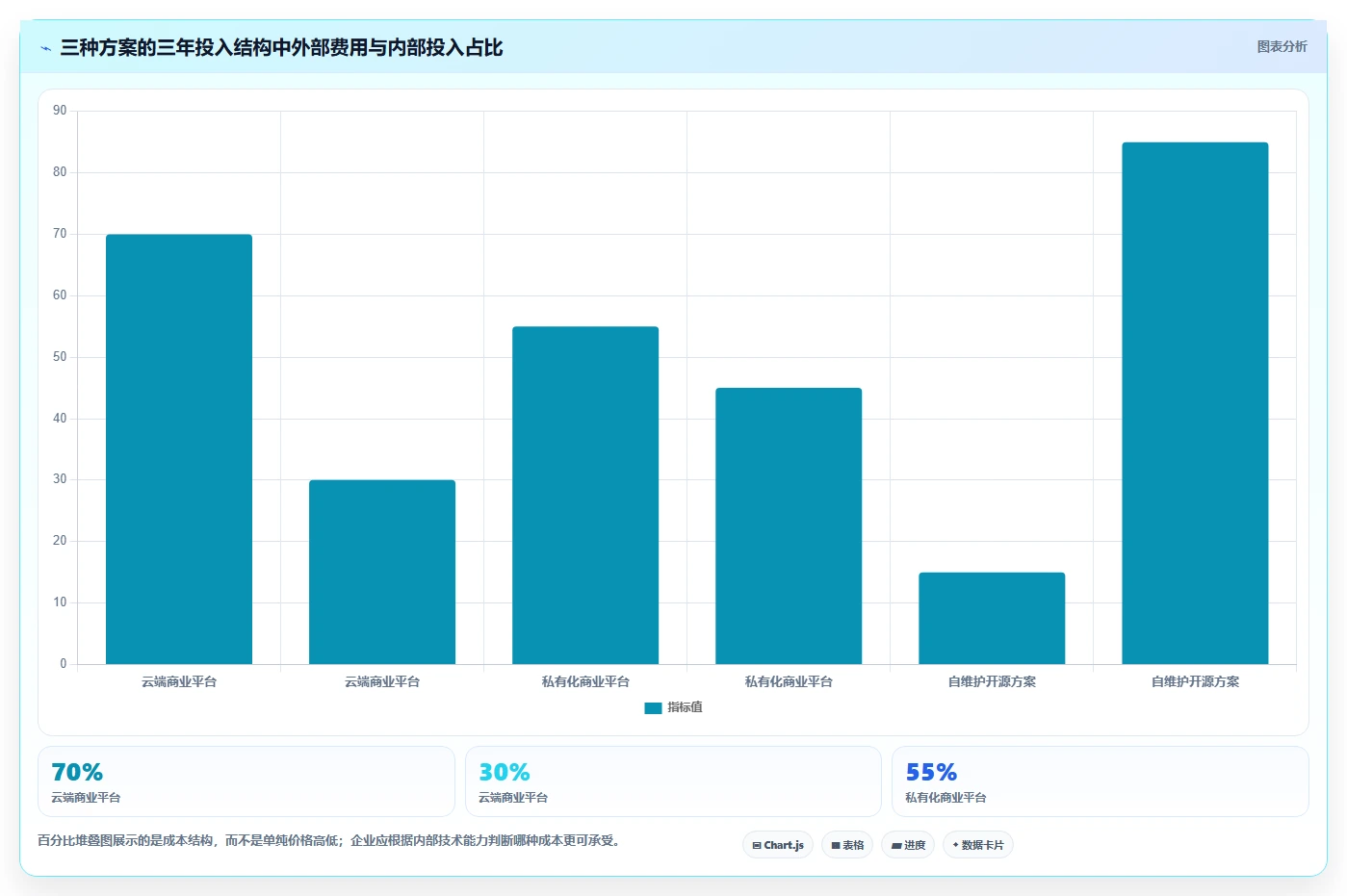Viewport: 1347px width, 896px height.
Task: Select the Chart.js tag pill
Action: click(x=778, y=845)
